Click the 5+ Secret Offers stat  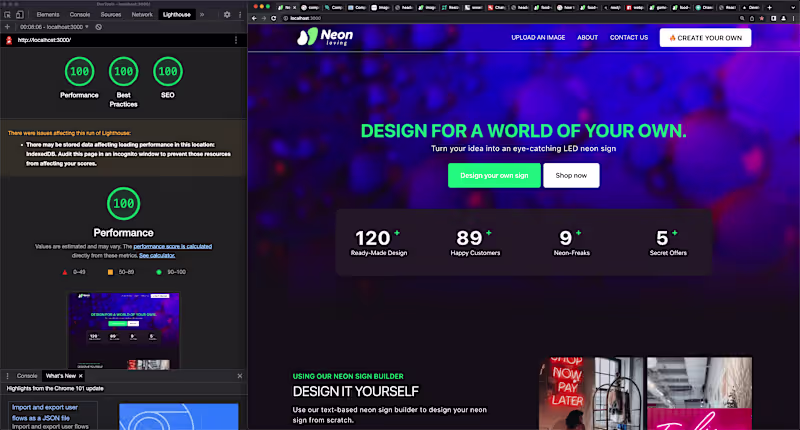(668, 242)
